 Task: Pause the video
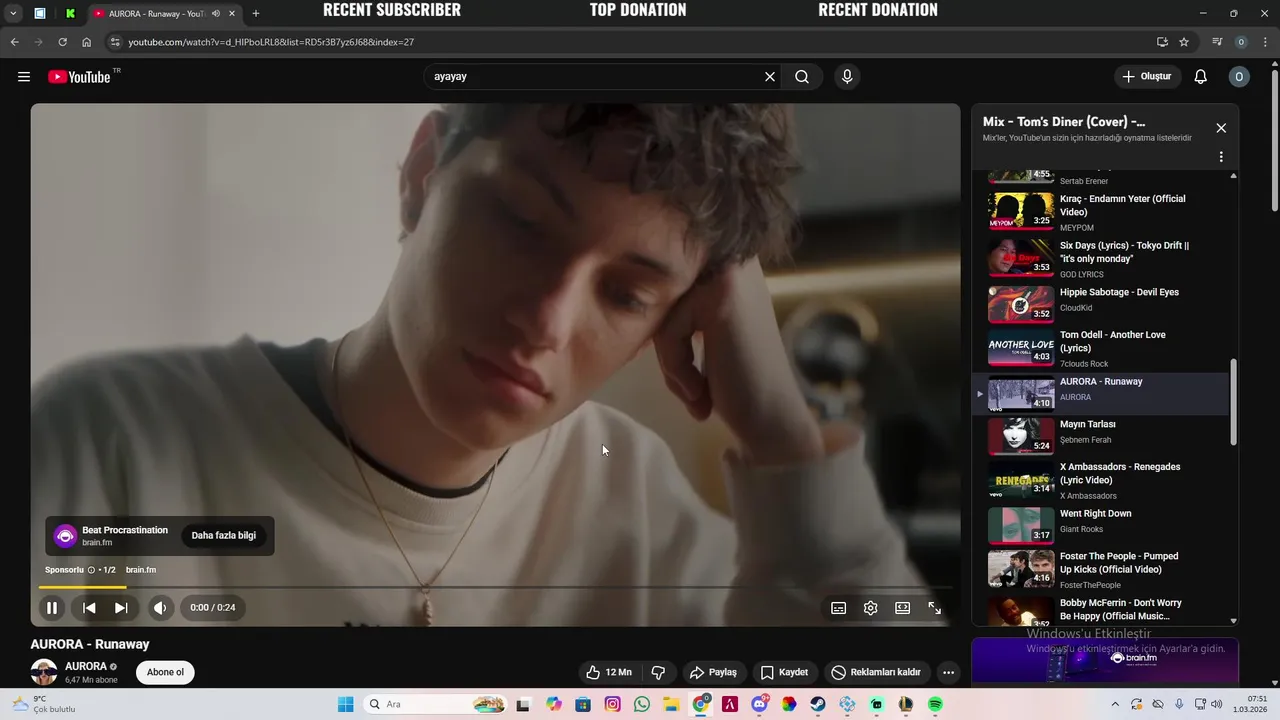click(52, 607)
